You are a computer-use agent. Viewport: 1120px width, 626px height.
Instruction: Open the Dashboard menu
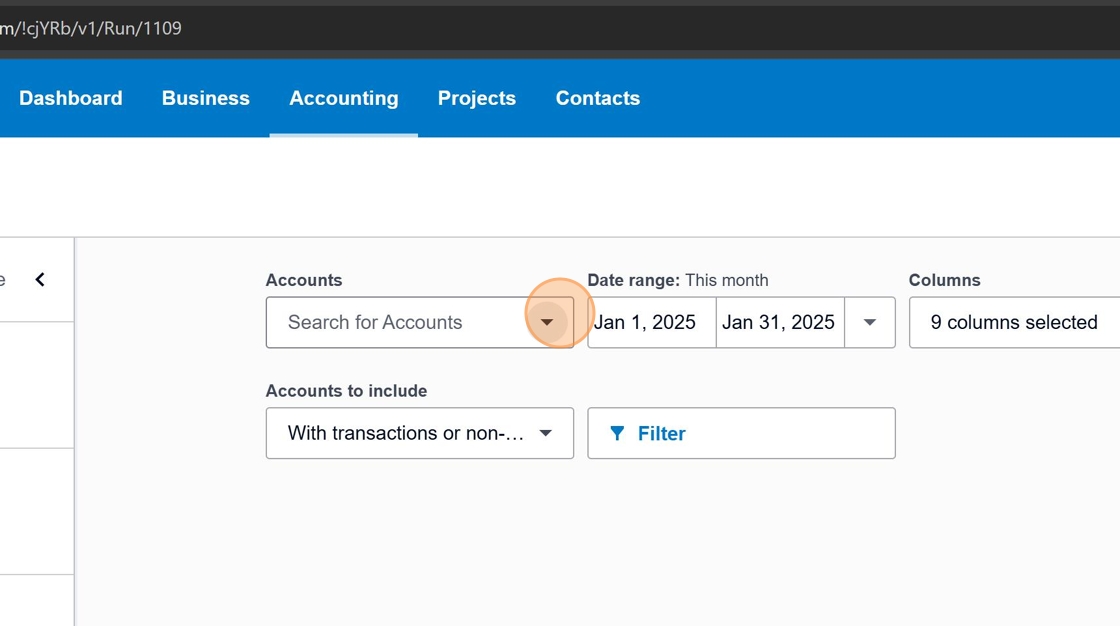[71, 98]
